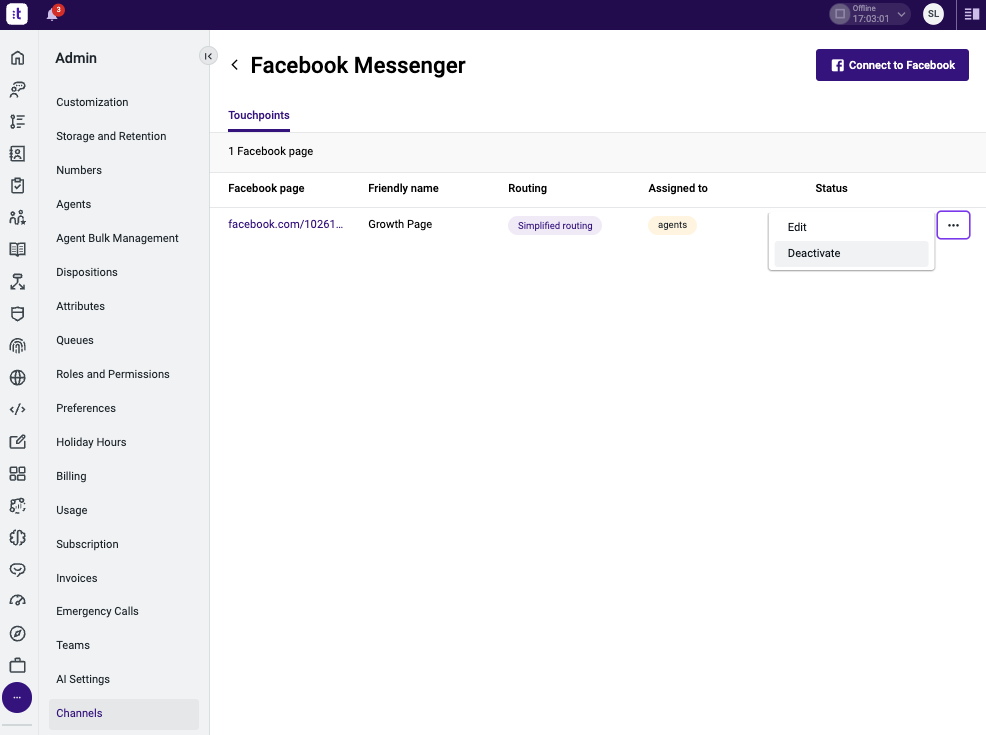Open the code brackets developer icon

18,409
